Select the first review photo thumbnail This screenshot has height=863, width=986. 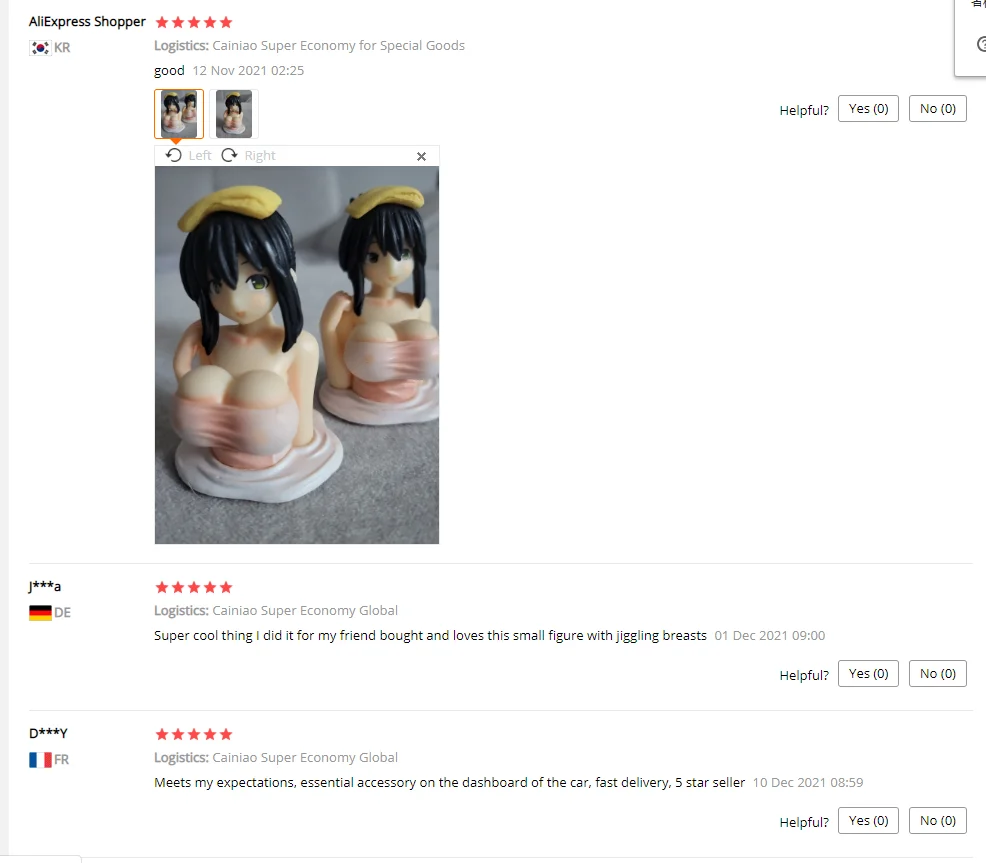pyautogui.click(x=179, y=114)
